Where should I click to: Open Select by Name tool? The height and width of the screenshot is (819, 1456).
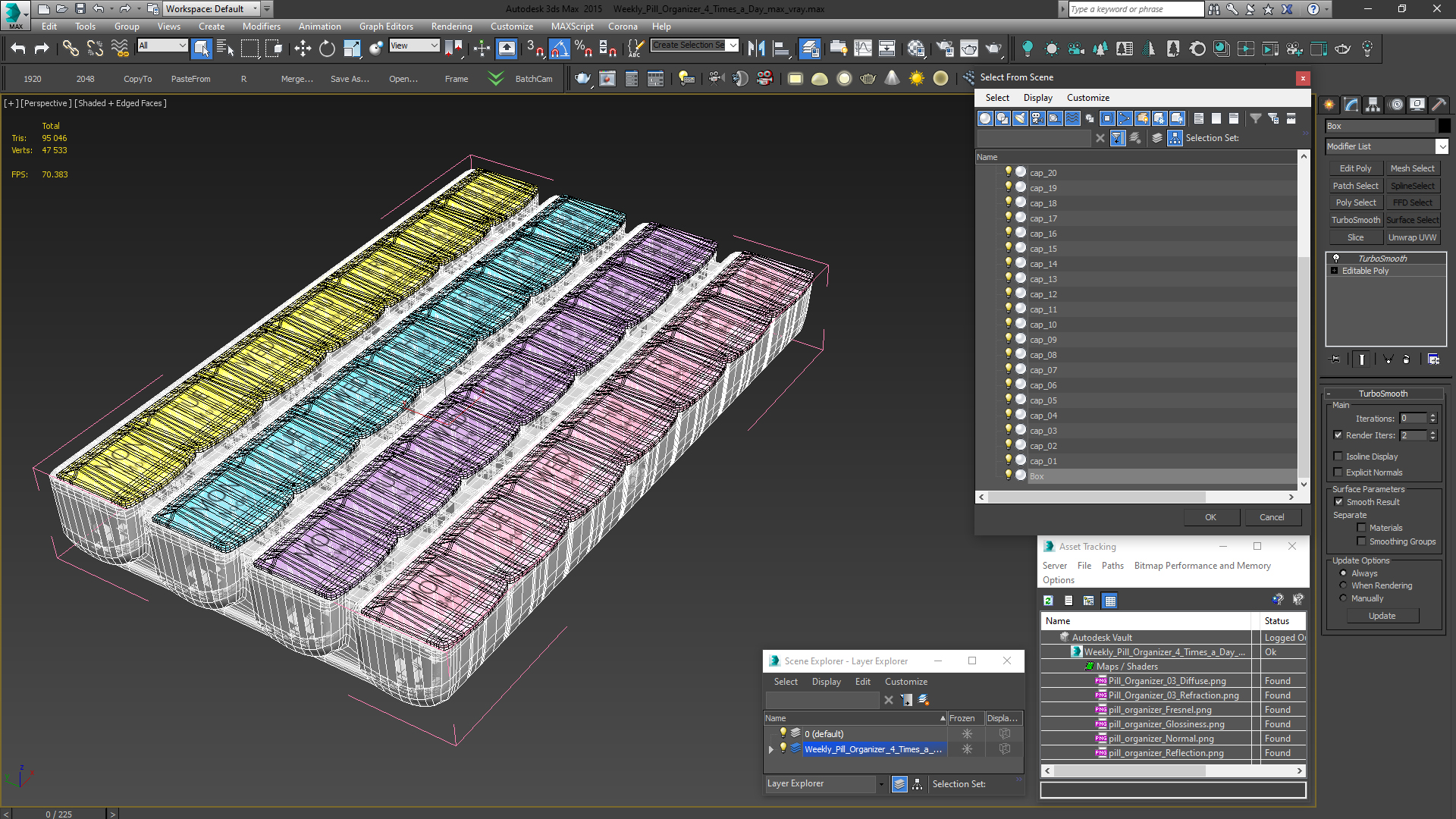pyautogui.click(x=225, y=49)
